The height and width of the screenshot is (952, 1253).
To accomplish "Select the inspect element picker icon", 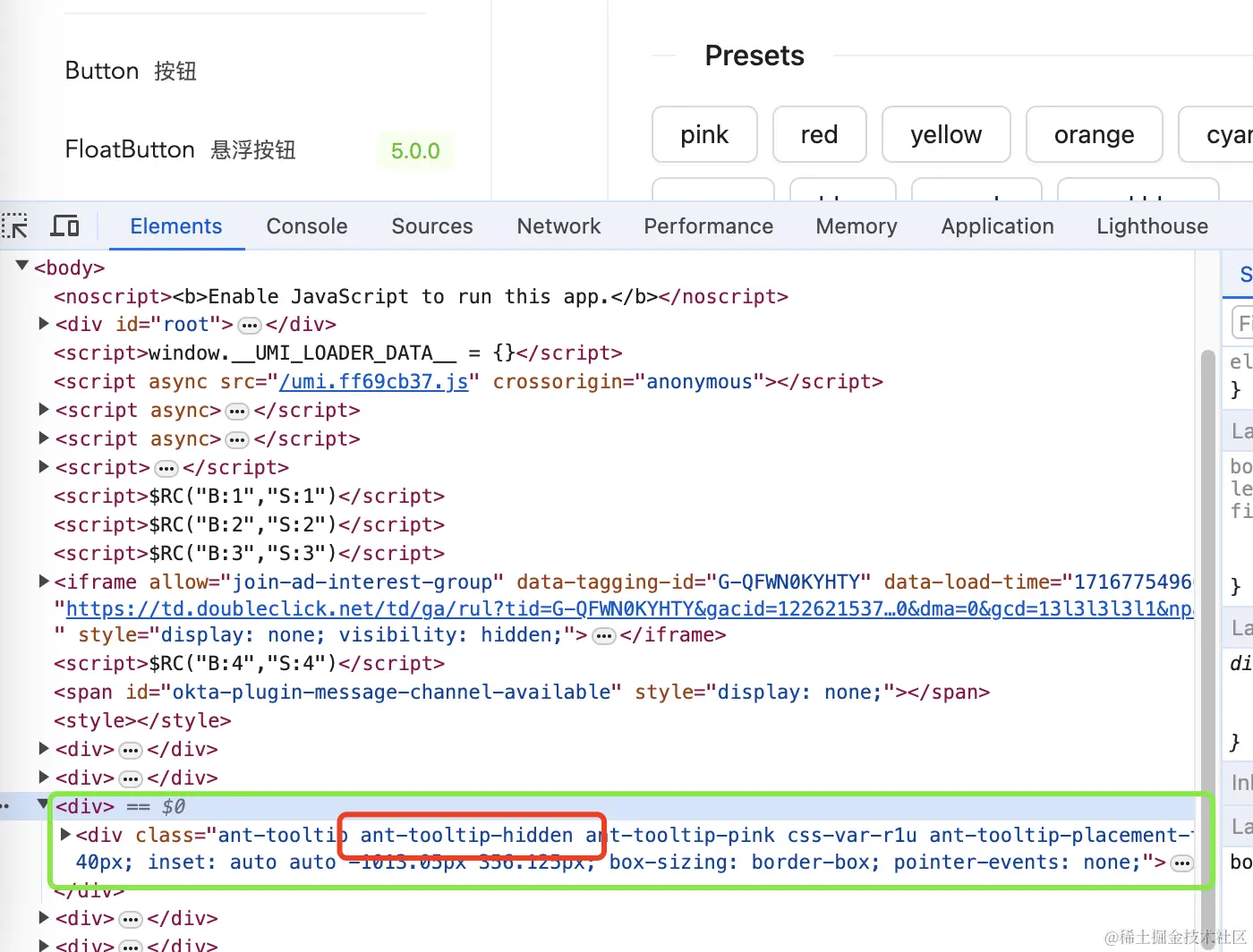I will click(x=15, y=225).
